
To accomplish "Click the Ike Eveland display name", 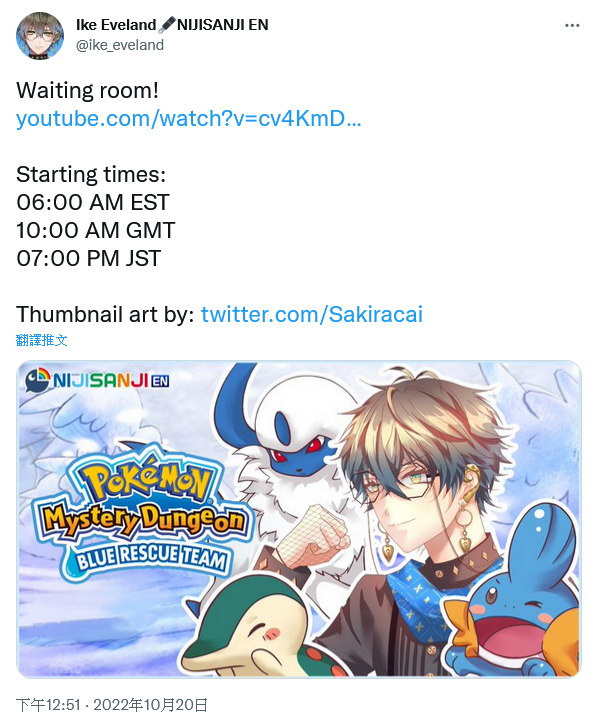I will 116,25.
